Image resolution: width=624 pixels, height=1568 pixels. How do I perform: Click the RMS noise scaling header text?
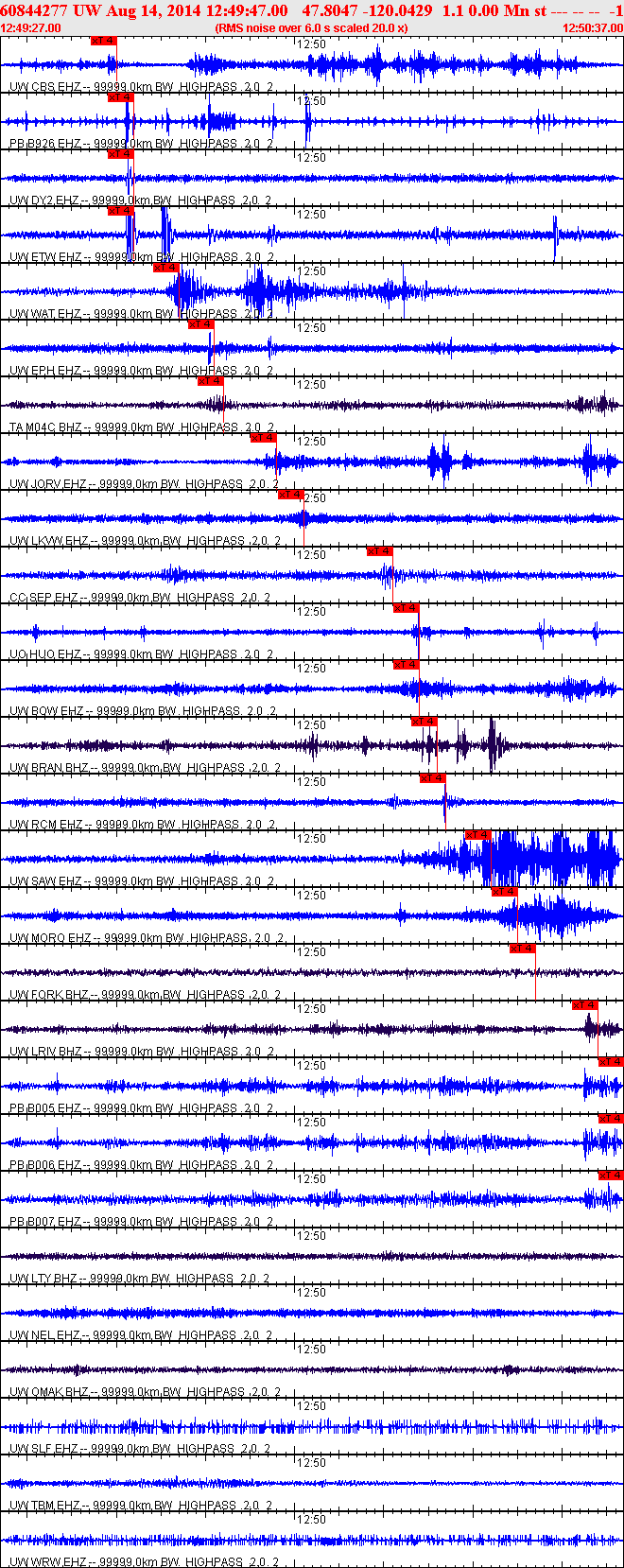click(x=311, y=28)
